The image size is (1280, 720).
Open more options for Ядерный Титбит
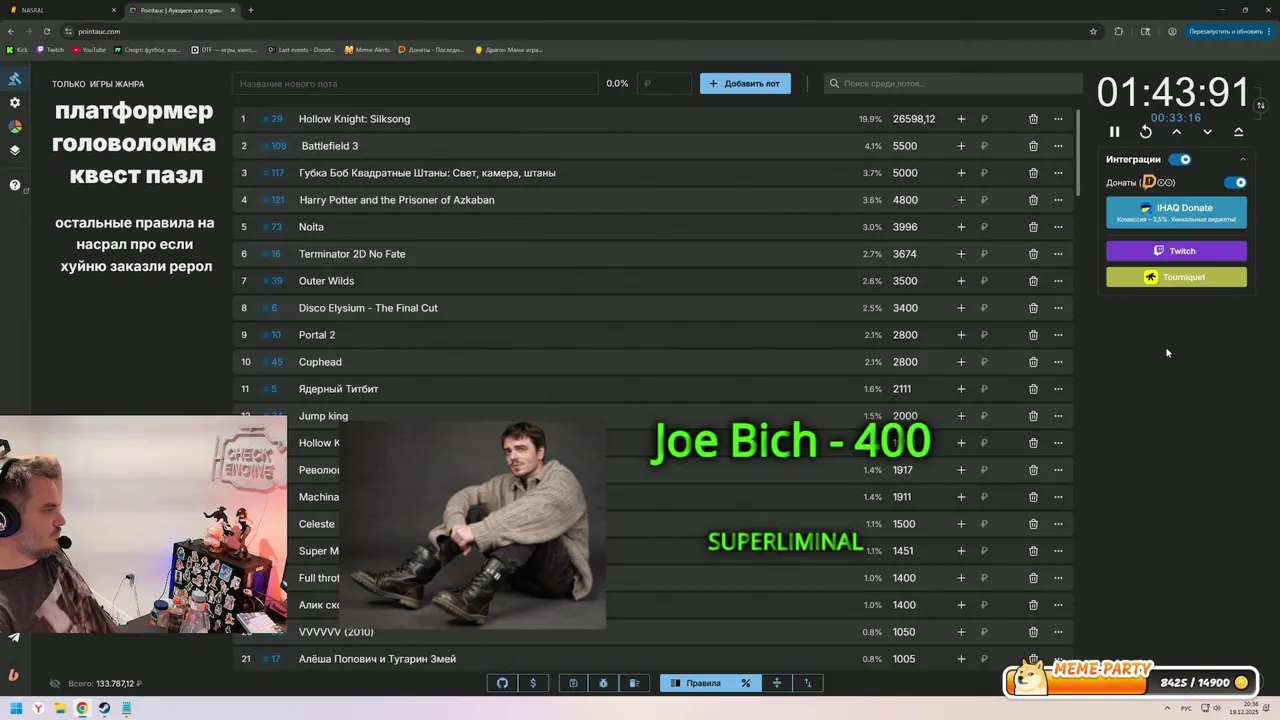tap(1058, 389)
